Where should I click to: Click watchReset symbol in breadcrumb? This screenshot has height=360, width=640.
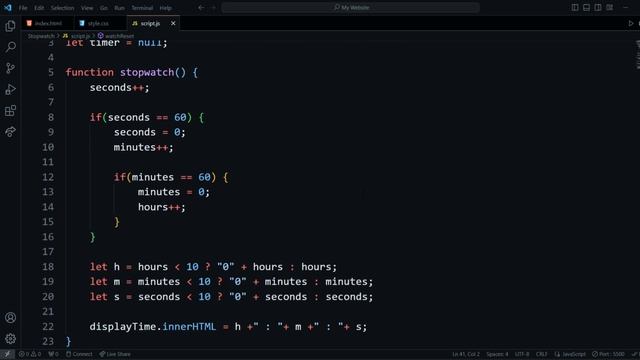tap(116, 36)
